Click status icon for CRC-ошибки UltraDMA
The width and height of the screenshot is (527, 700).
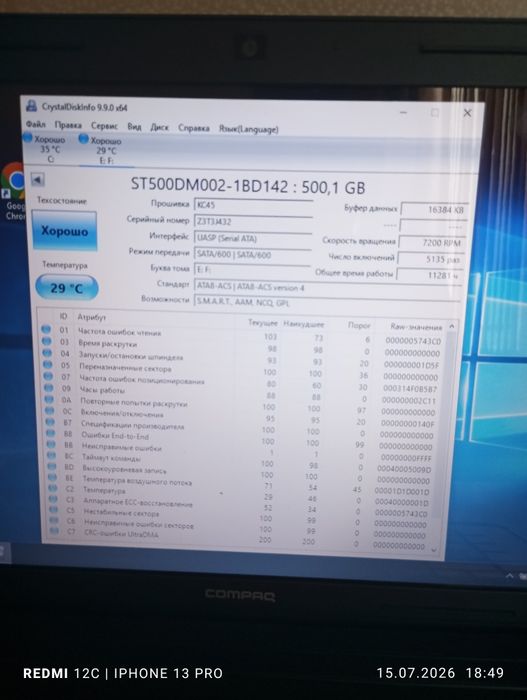[x=54, y=531]
